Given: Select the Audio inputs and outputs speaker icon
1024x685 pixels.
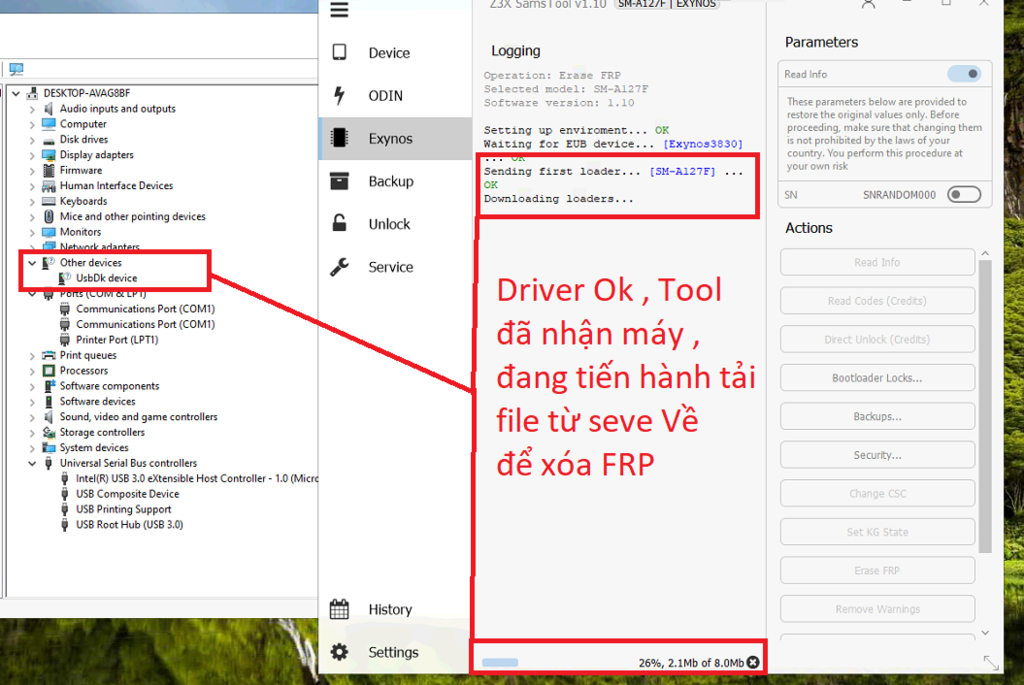Looking at the screenshot, I should pyautogui.click(x=48, y=108).
